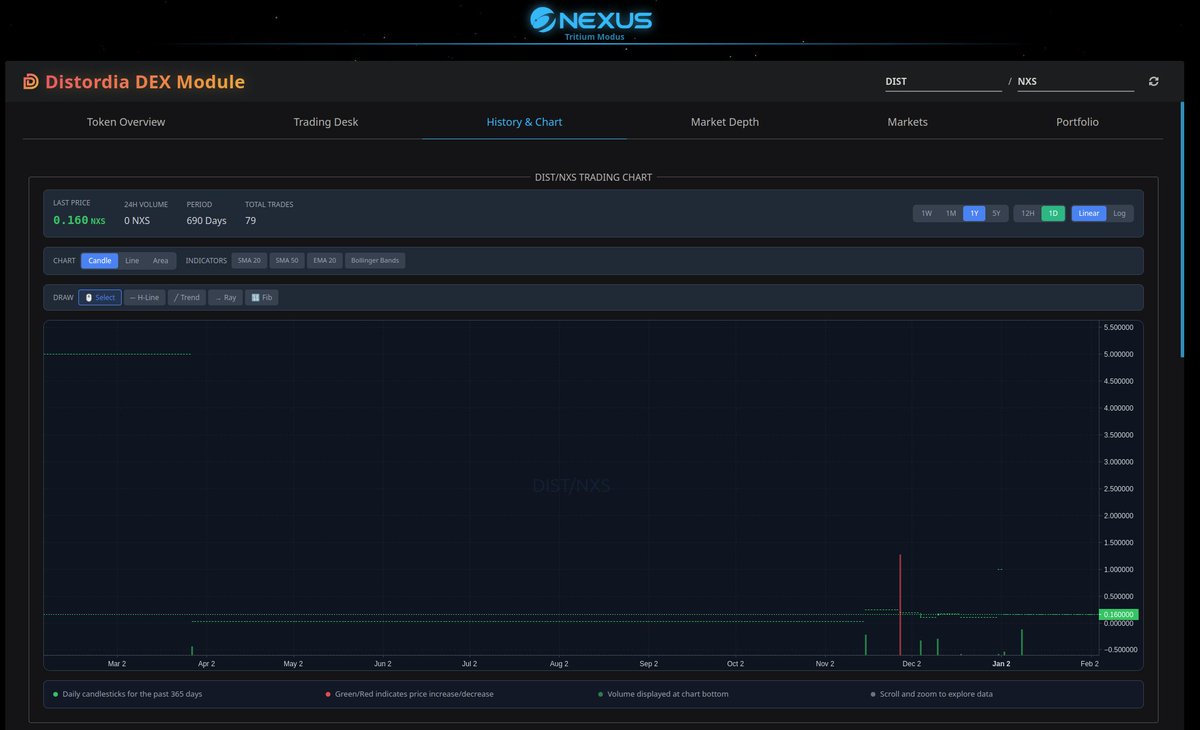Click the refresh icon next to NXS field

pyautogui.click(x=1154, y=82)
